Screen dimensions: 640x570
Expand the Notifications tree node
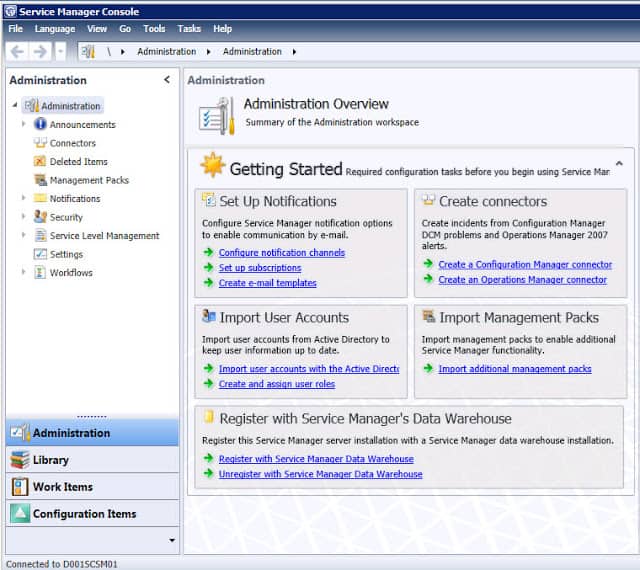[x=23, y=198]
